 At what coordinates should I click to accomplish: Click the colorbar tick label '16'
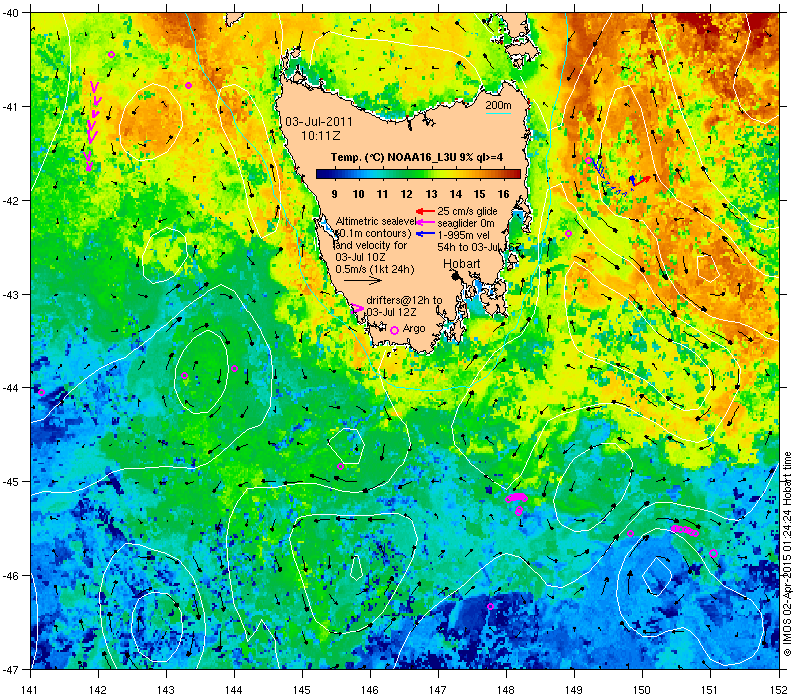click(x=504, y=194)
